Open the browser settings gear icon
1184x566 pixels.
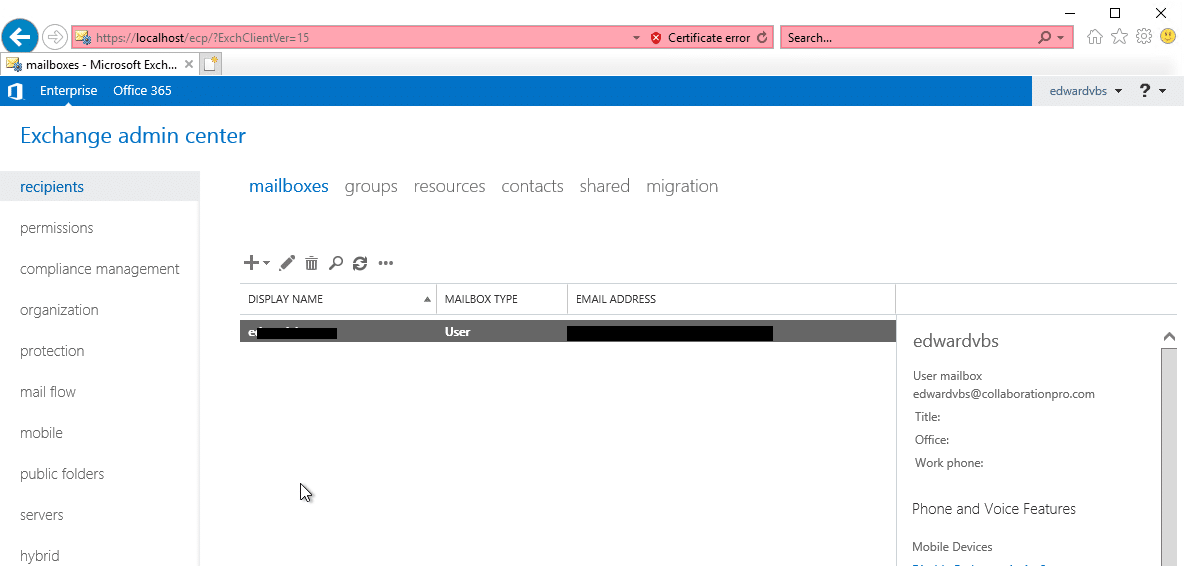click(x=1144, y=37)
